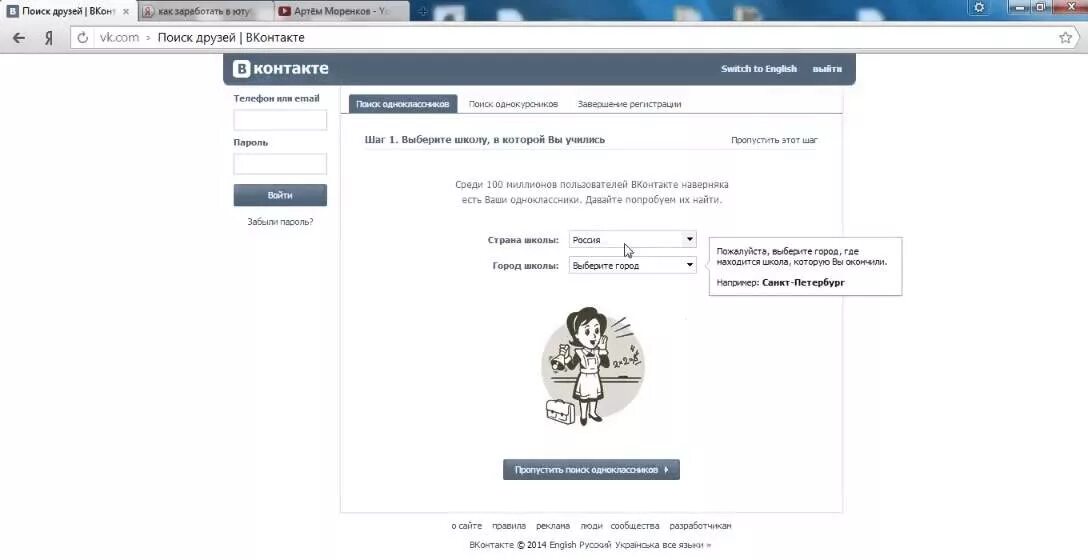Click 'Забыли пароль?' link
The image size is (1088, 560).
280,222
